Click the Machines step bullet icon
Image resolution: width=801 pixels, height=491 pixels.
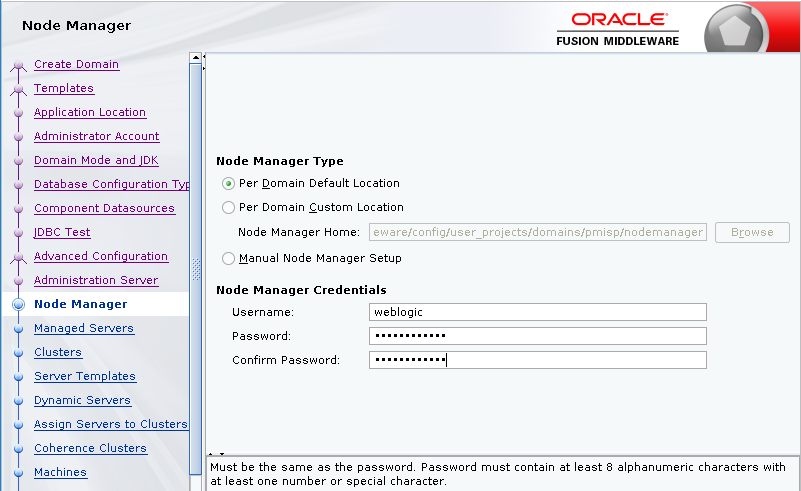[x=18, y=473]
